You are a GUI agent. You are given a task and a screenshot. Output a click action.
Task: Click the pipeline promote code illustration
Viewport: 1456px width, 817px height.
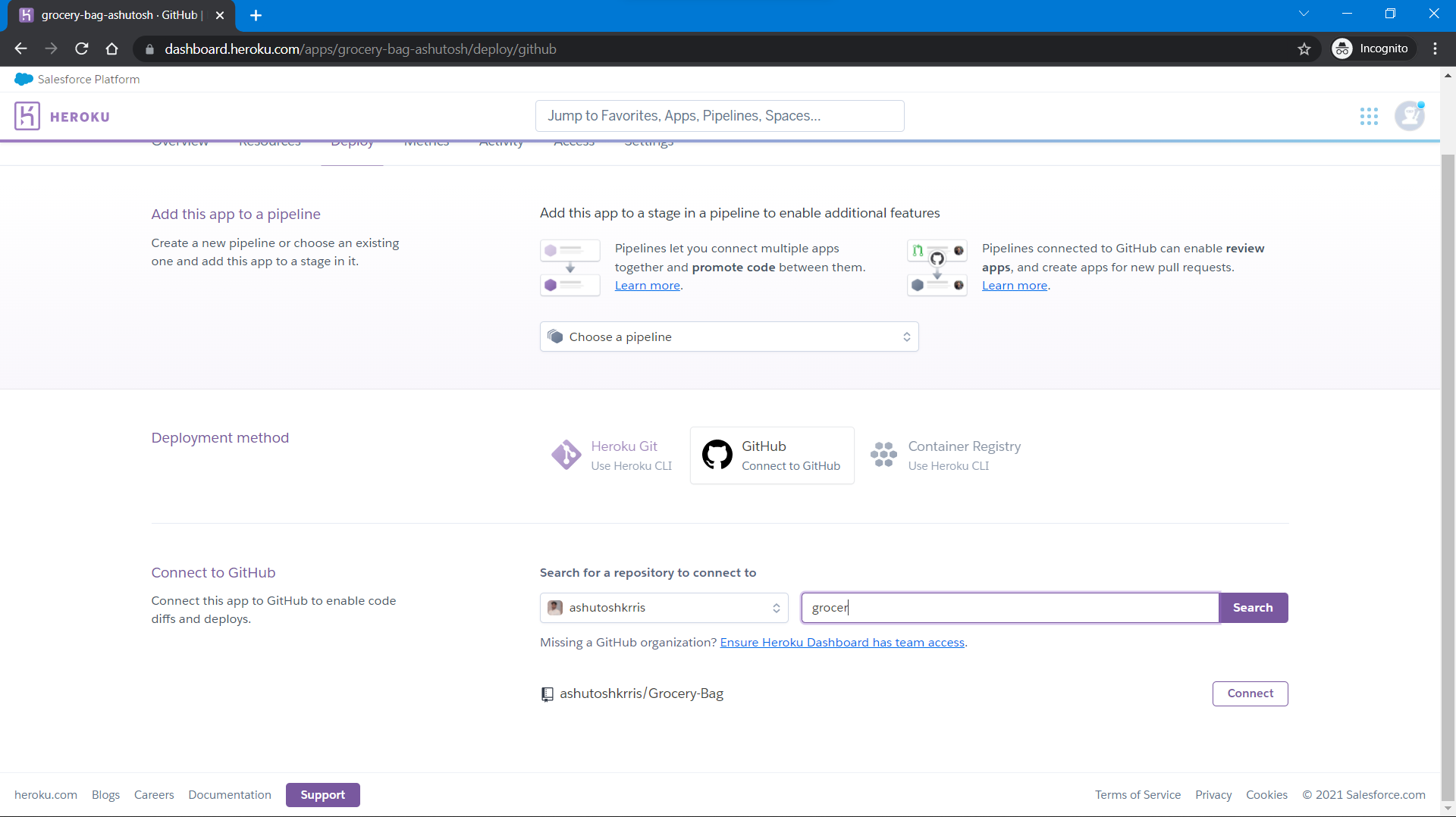(570, 268)
